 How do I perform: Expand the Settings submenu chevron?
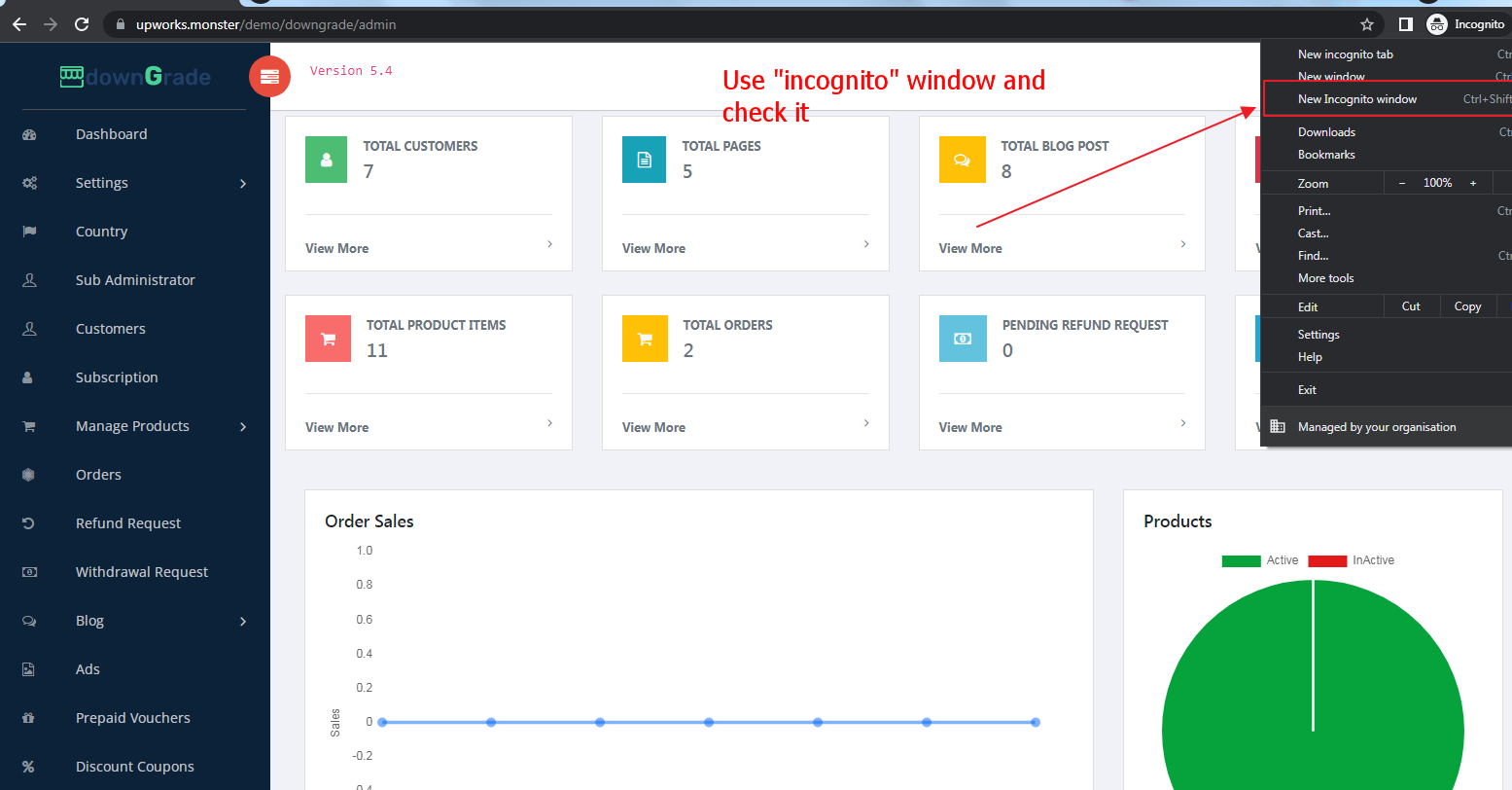pyautogui.click(x=243, y=183)
